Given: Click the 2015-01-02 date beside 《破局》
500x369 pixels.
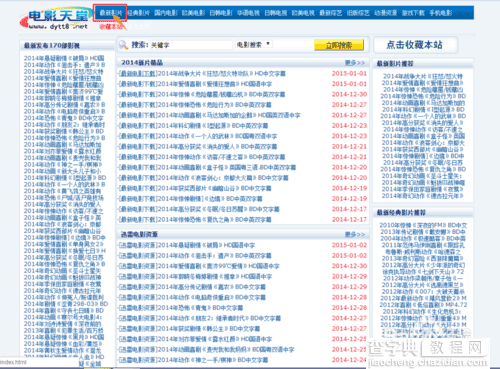Looking at the screenshot, I should (x=349, y=245).
